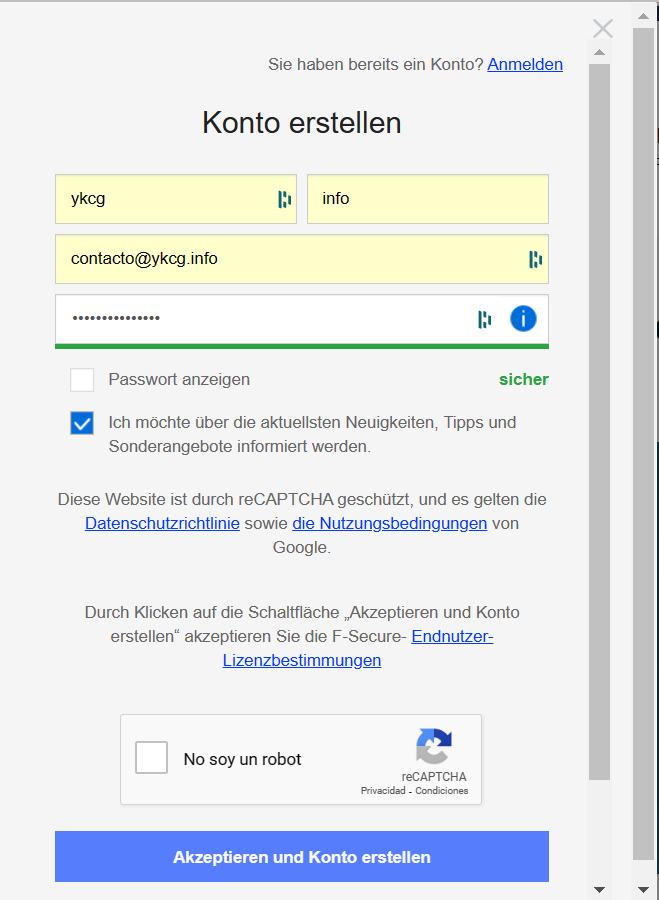Uncheck the newsletter Neuigkeiten checkbox

[x=82, y=423]
